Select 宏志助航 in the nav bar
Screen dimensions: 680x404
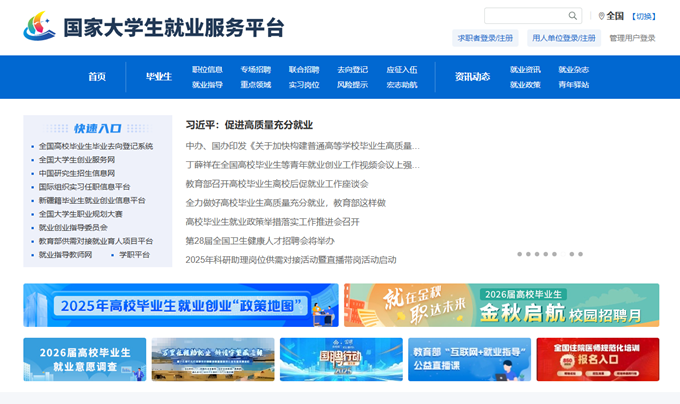(402, 85)
